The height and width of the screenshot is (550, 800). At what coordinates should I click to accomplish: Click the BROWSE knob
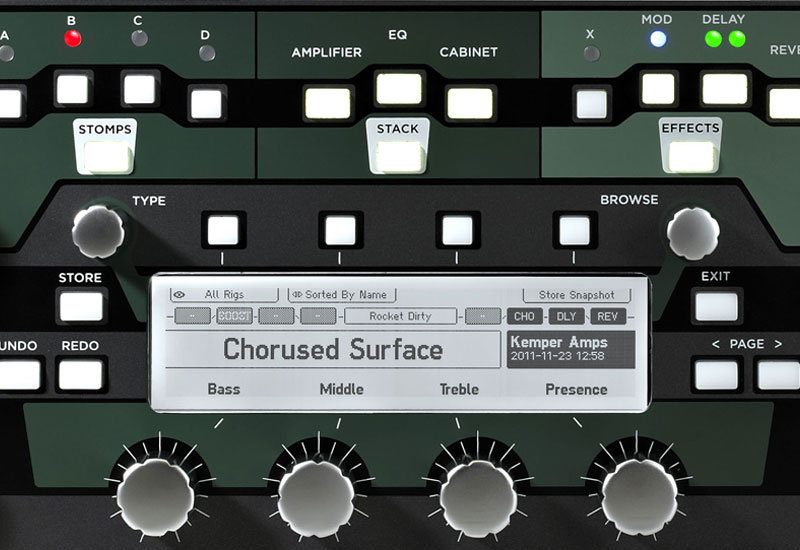point(693,233)
